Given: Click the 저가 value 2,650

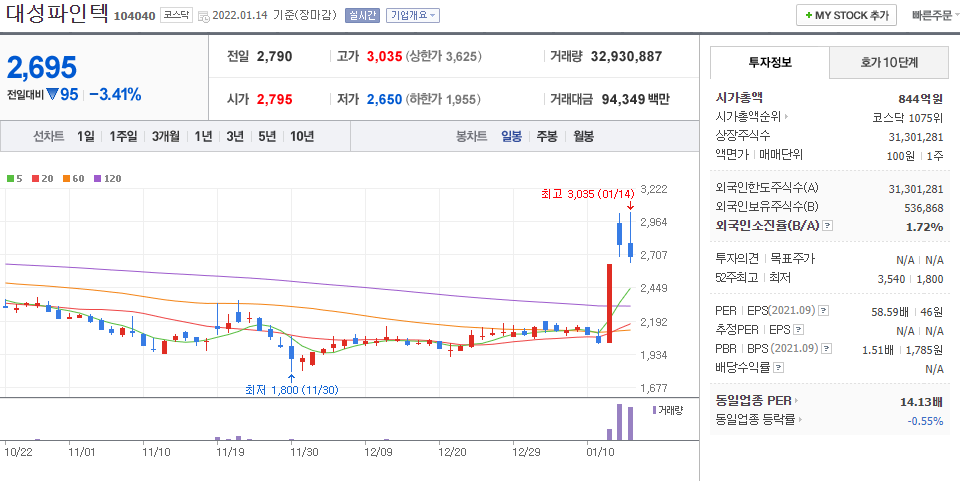Looking at the screenshot, I should tap(384, 99).
